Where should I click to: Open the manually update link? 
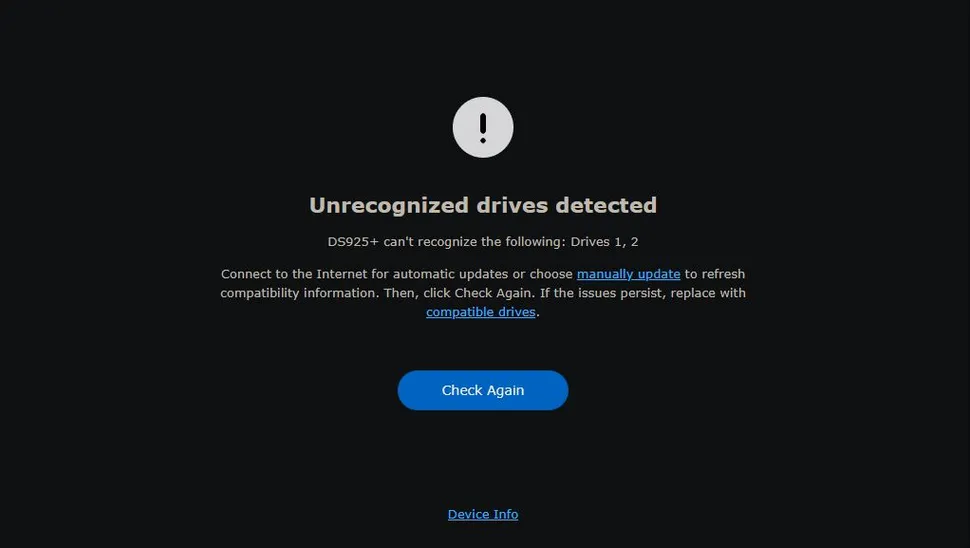pyautogui.click(x=629, y=274)
